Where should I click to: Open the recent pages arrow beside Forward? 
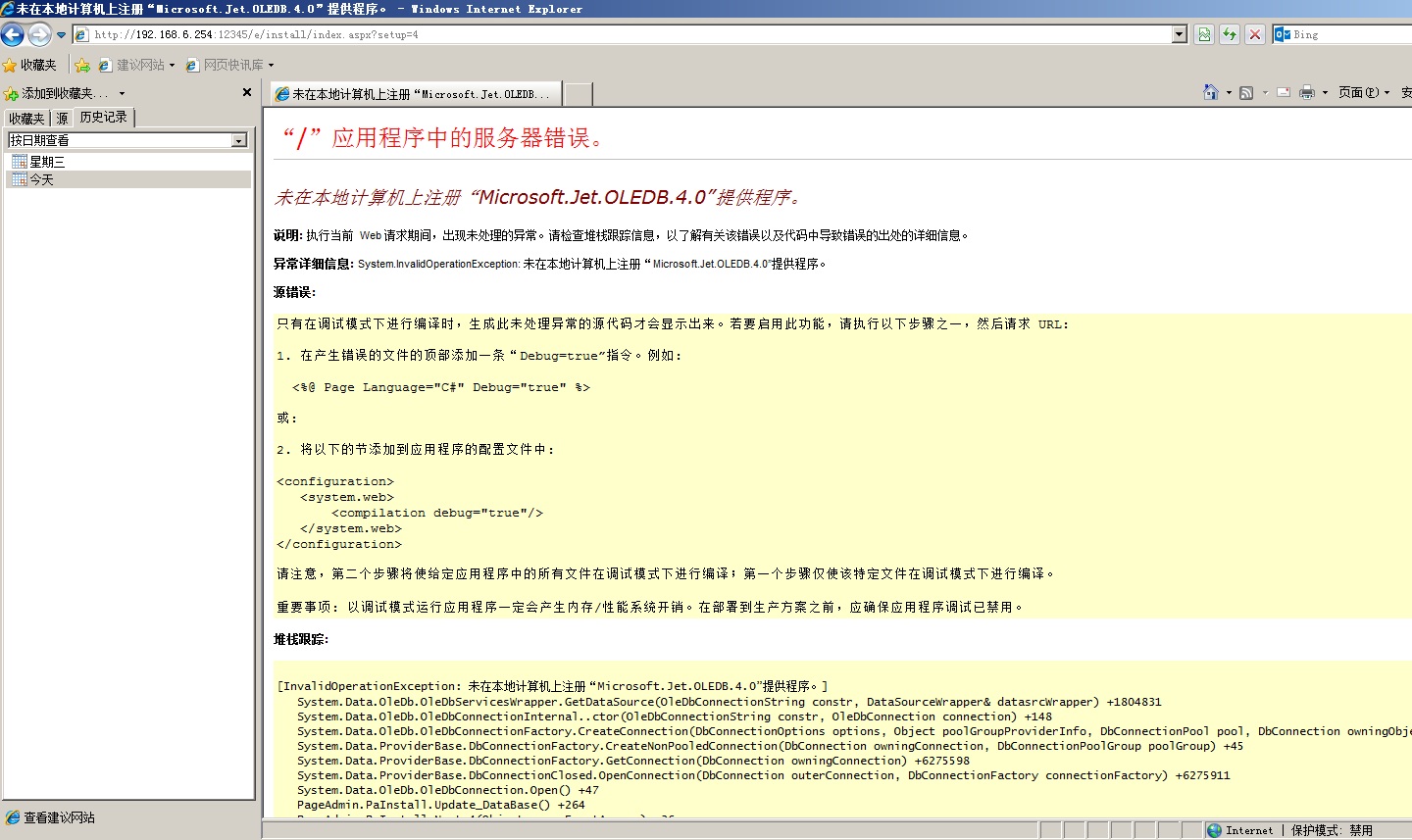coord(61,35)
